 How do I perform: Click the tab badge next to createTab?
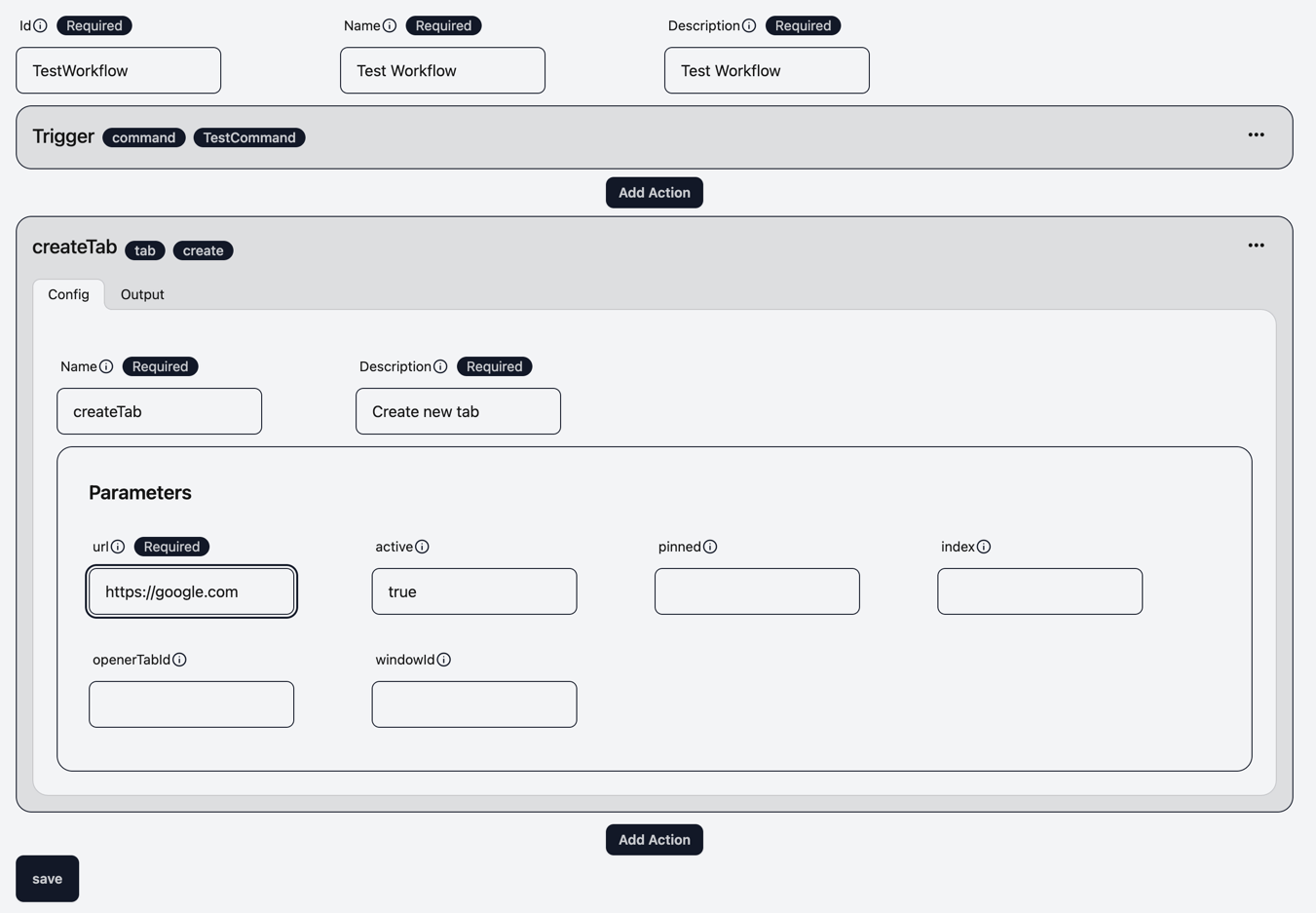tap(145, 250)
